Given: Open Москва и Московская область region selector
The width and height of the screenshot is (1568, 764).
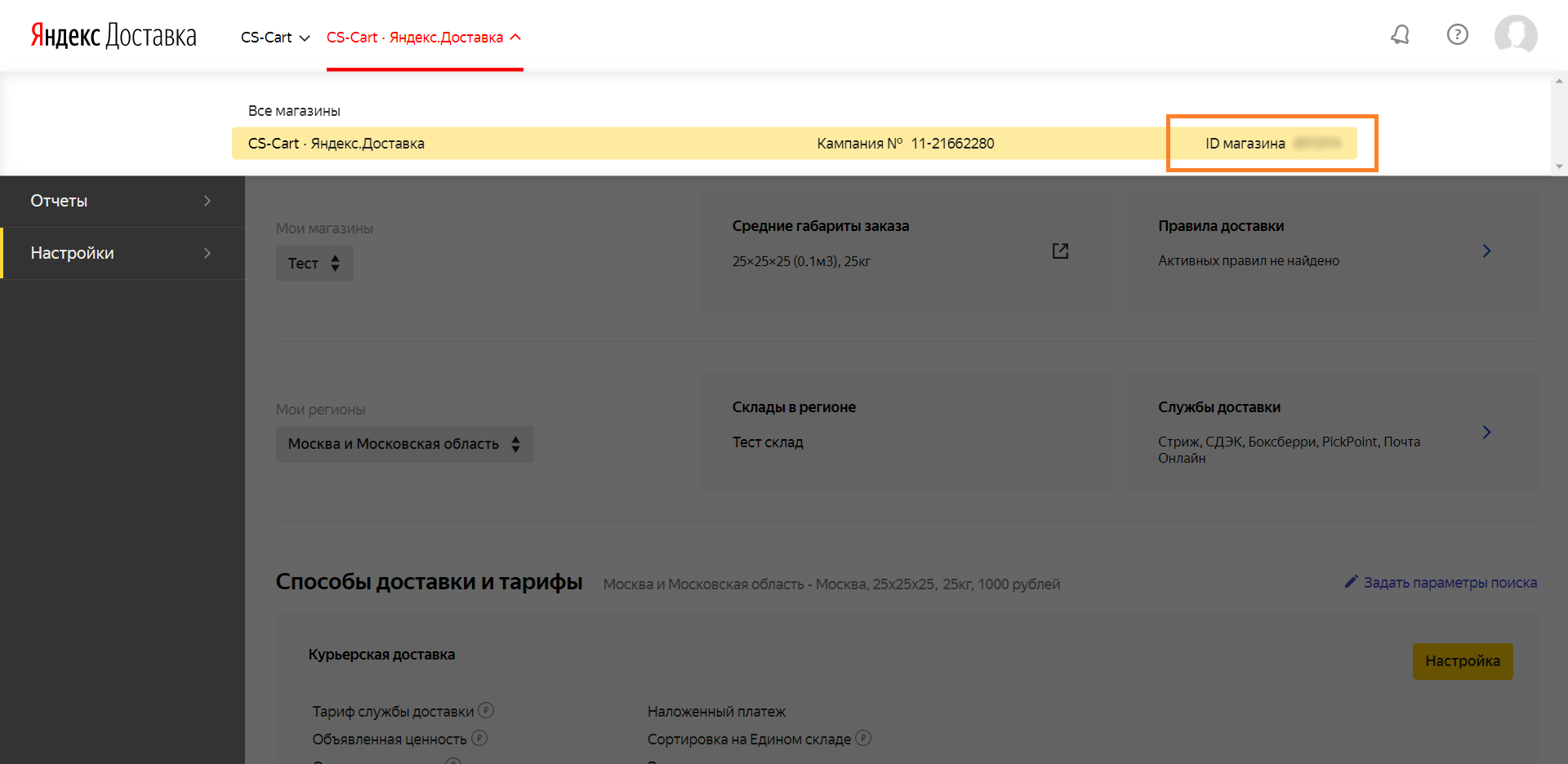Looking at the screenshot, I should pos(404,444).
